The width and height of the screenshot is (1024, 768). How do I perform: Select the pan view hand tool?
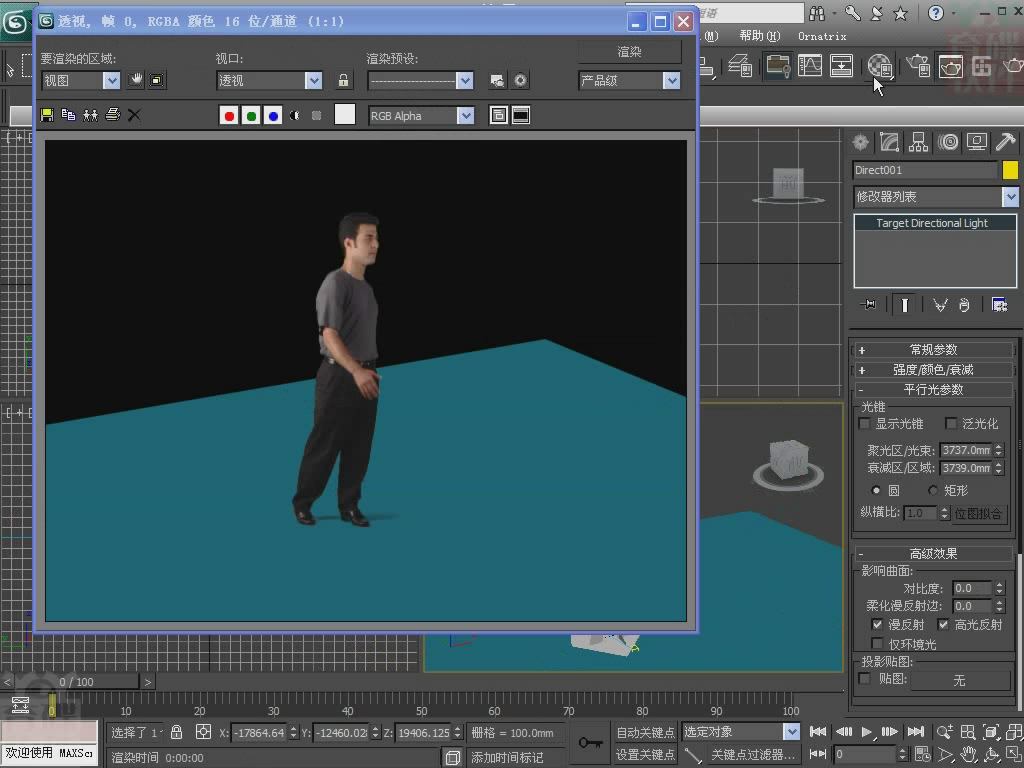point(968,754)
